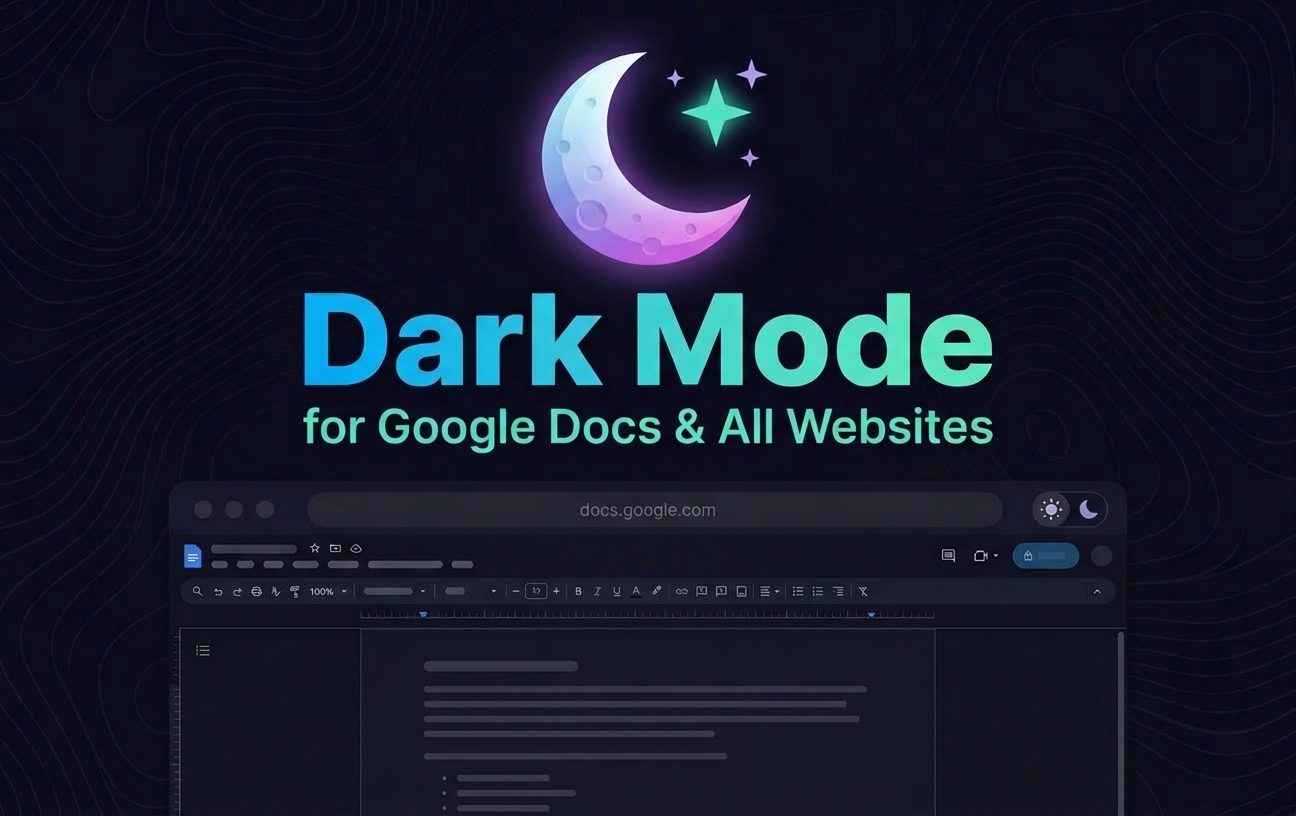Open the text highlight color tool
Viewport: 1296px width, 816px height.
pyautogui.click(x=656, y=590)
